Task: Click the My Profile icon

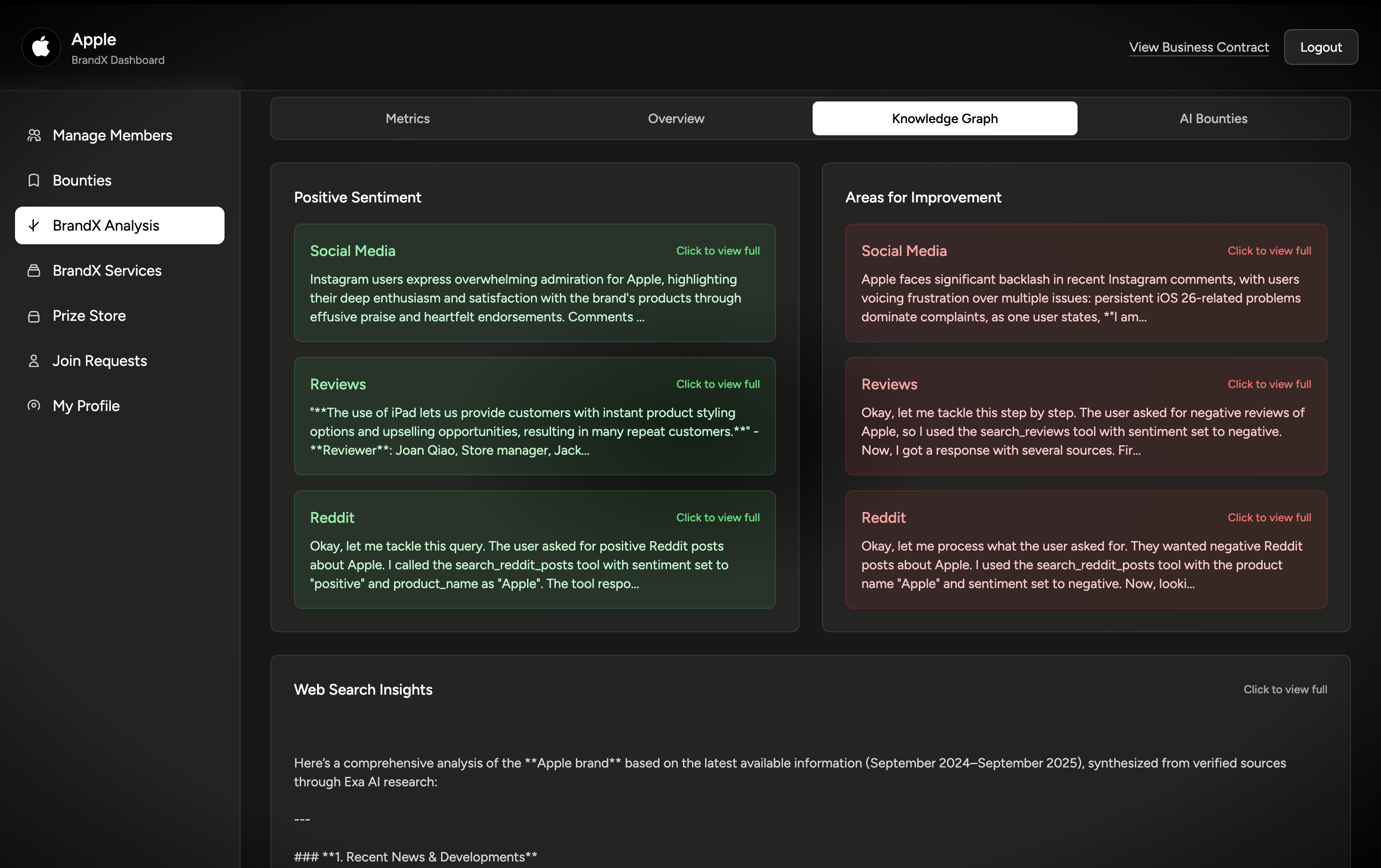Action: click(34, 405)
